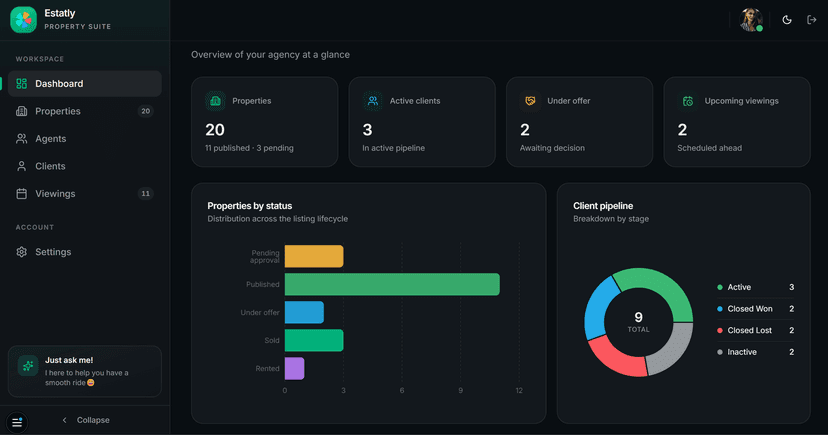Go to the Agents page
The height and width of the screenshot is (435, 828).
coord(84,138)
